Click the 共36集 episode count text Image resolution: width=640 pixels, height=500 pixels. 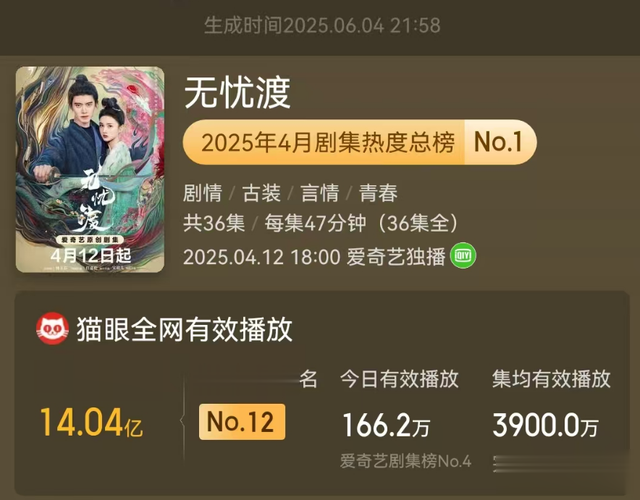[214, 224]
